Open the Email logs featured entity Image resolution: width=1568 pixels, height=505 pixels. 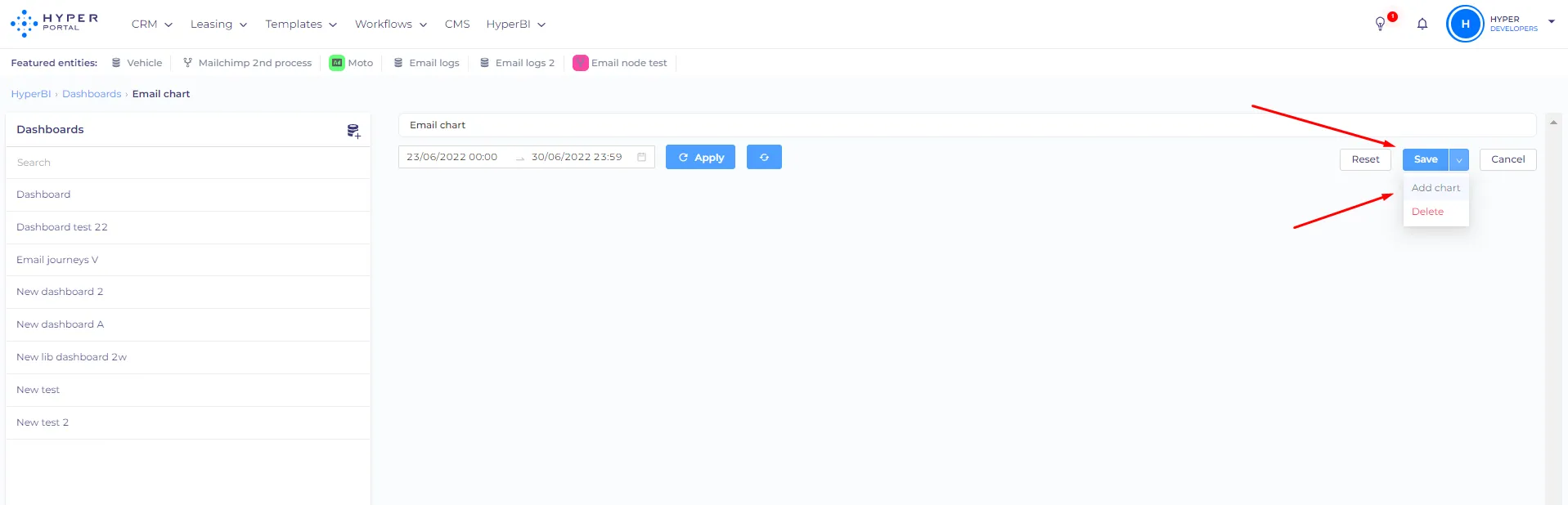(x=426, y=63)
